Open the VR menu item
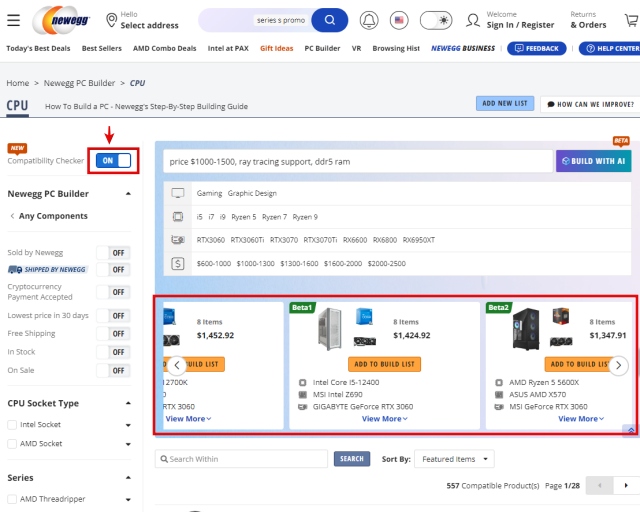640x512 pixels. pyautogui.click(x=356, y=49)
